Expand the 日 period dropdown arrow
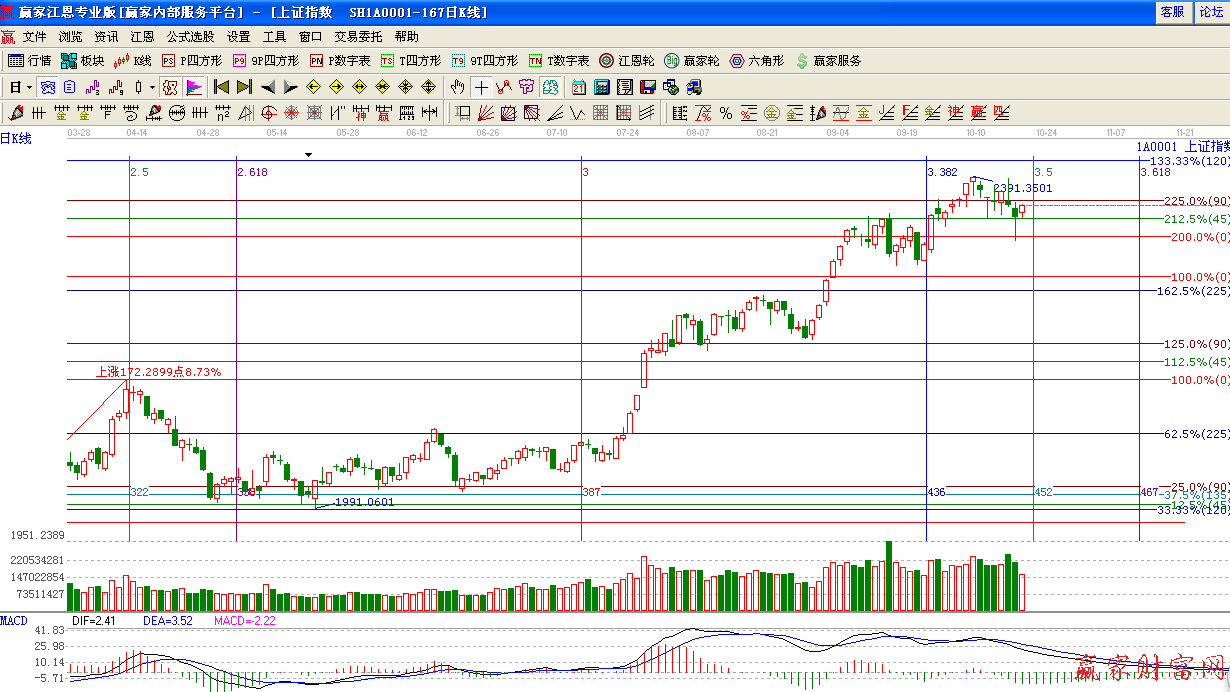This screenshot has height=692, width=1230. [x=30, y=87]
